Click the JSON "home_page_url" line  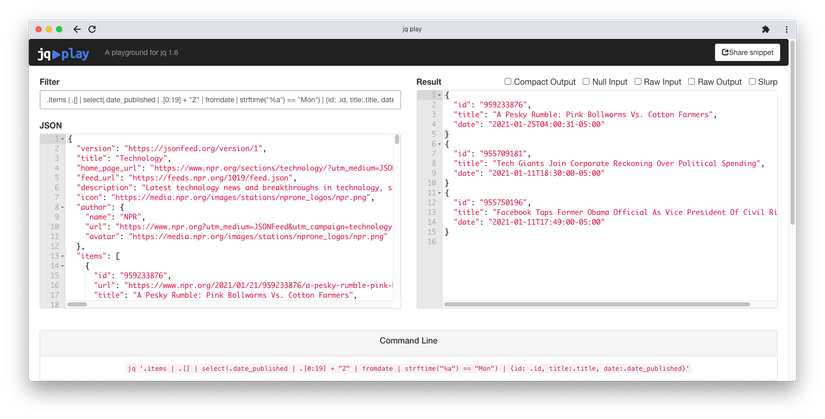(235, 168)
